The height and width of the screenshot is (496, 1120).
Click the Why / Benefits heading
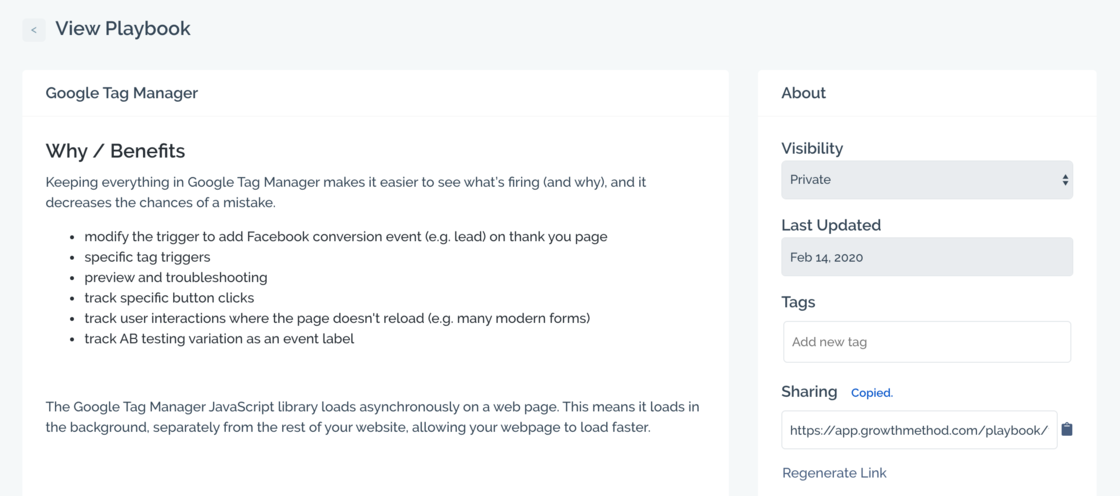pos(115,151)
